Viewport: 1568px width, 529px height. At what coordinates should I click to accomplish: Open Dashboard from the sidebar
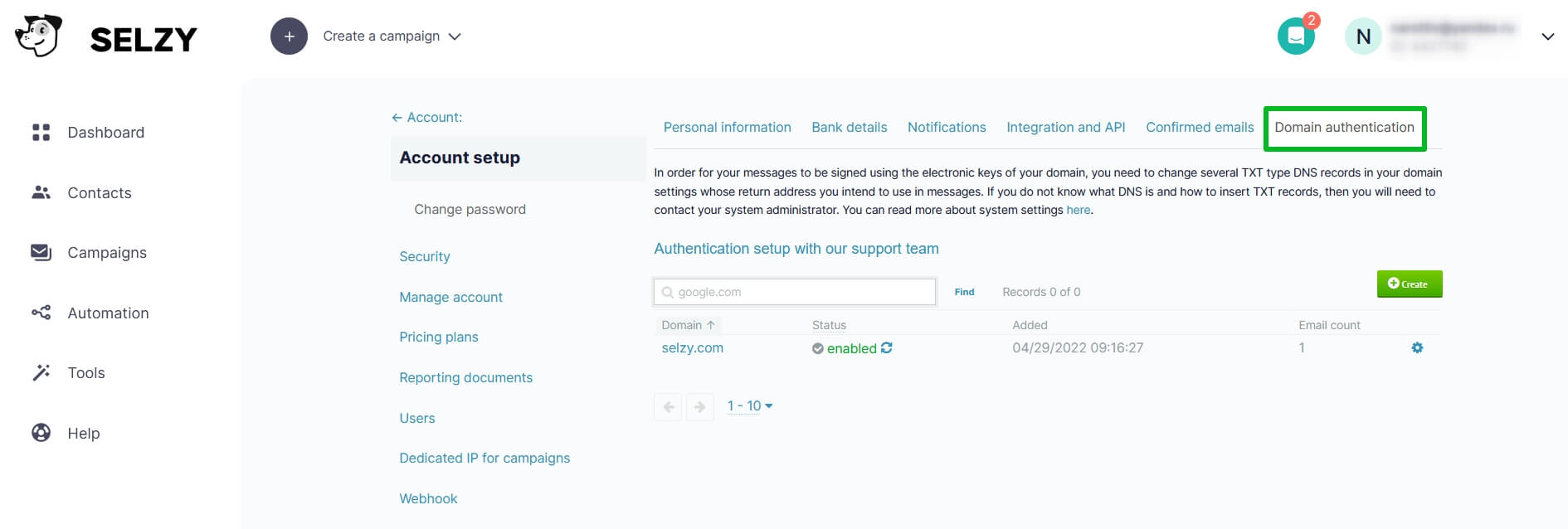coord(106,133)
